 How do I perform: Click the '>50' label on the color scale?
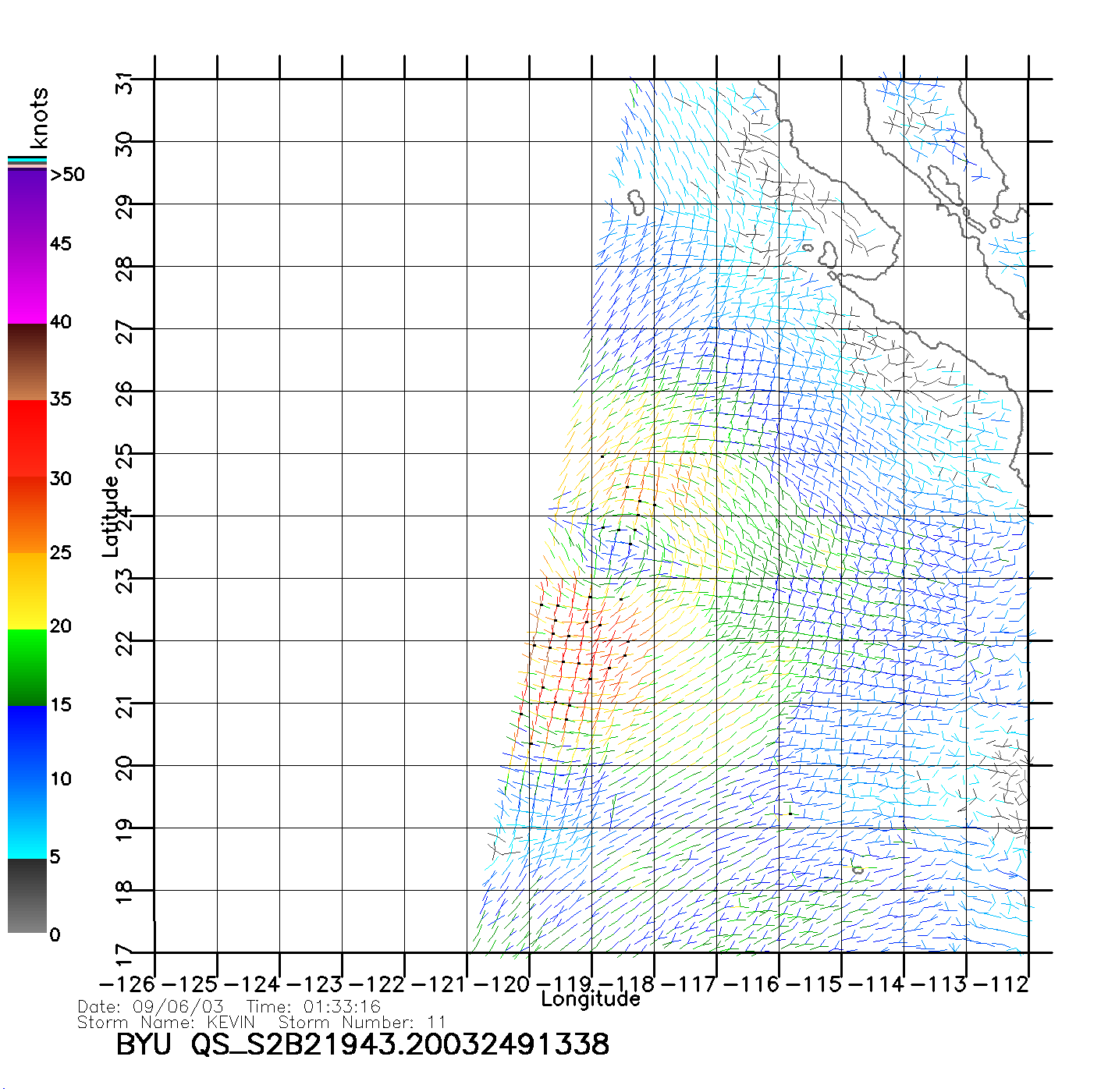67,175
